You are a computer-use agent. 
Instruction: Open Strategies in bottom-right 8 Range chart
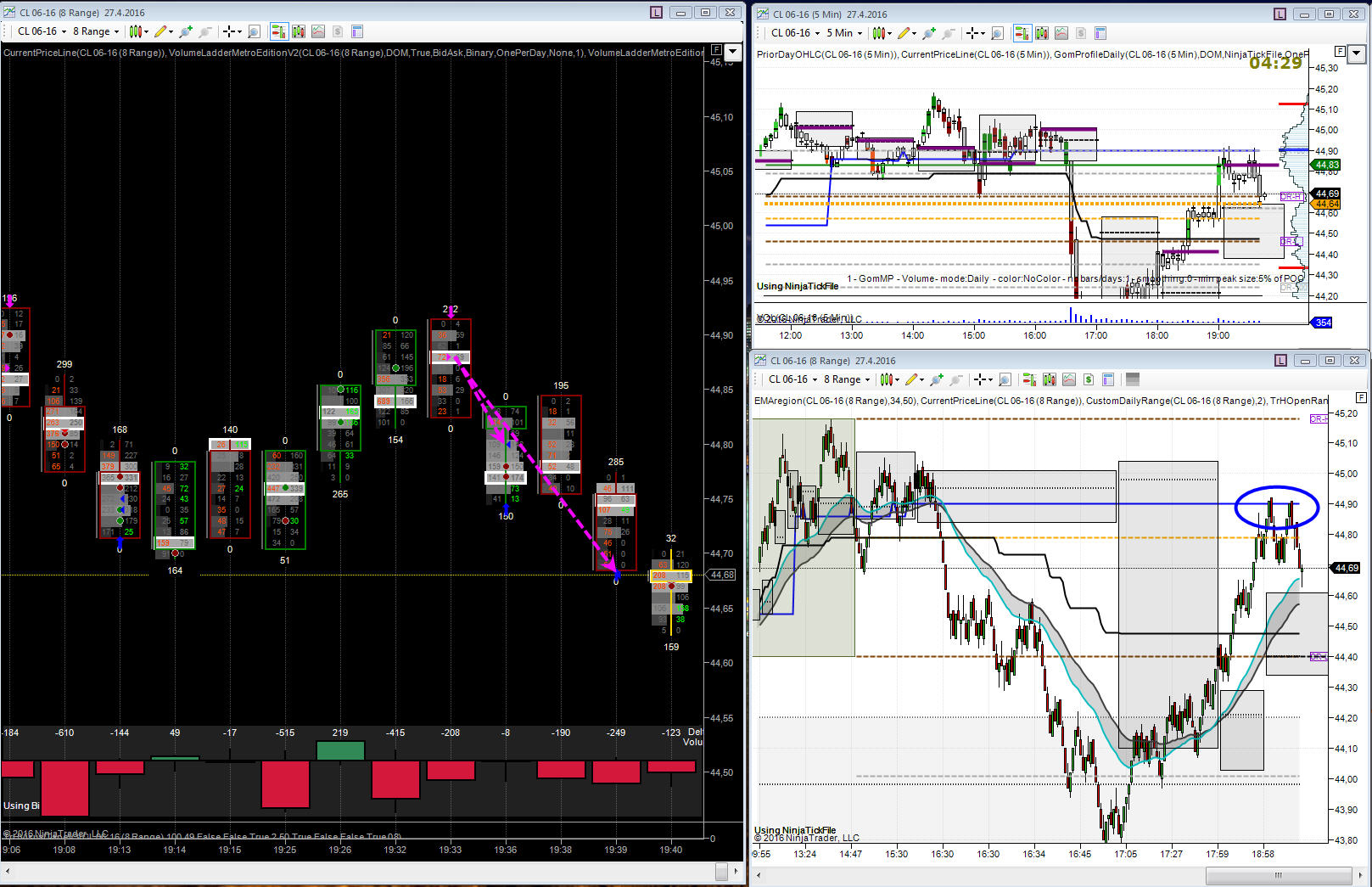(1089, 379)
